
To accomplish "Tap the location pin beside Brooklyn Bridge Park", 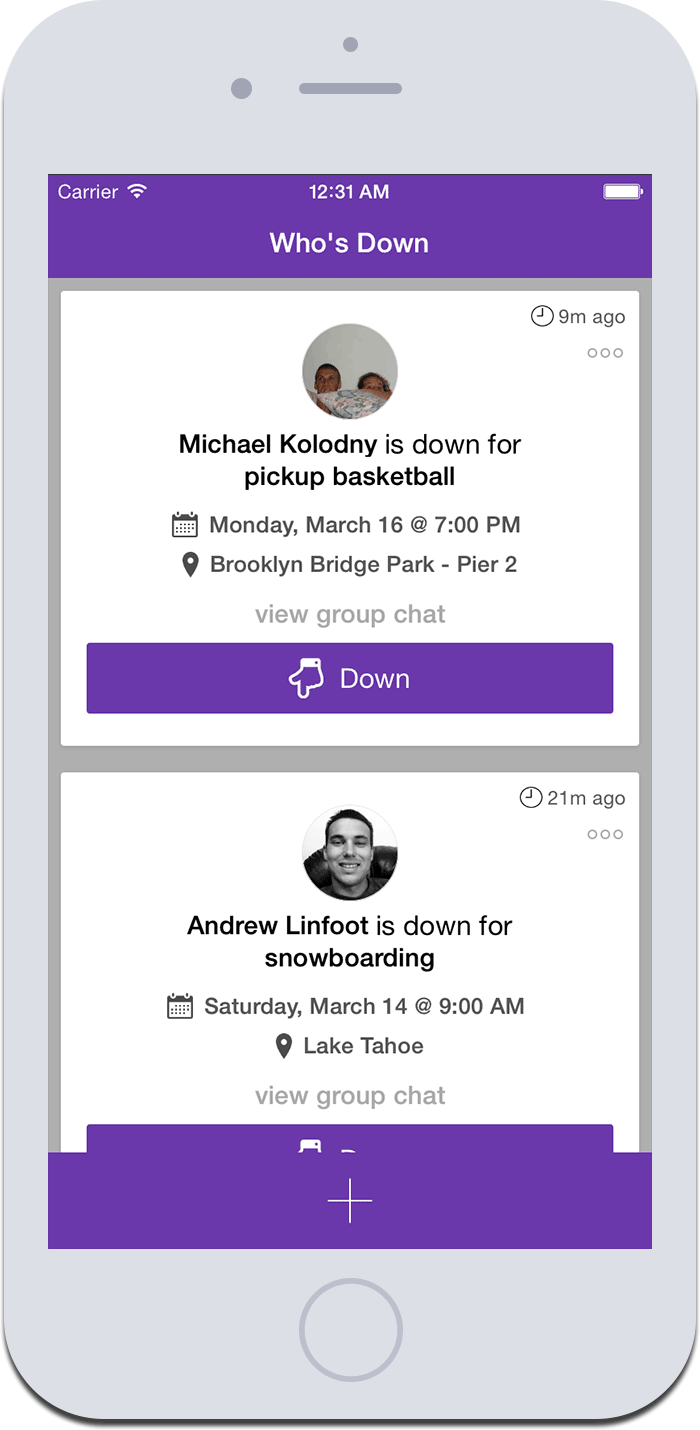I will [190, 565].
